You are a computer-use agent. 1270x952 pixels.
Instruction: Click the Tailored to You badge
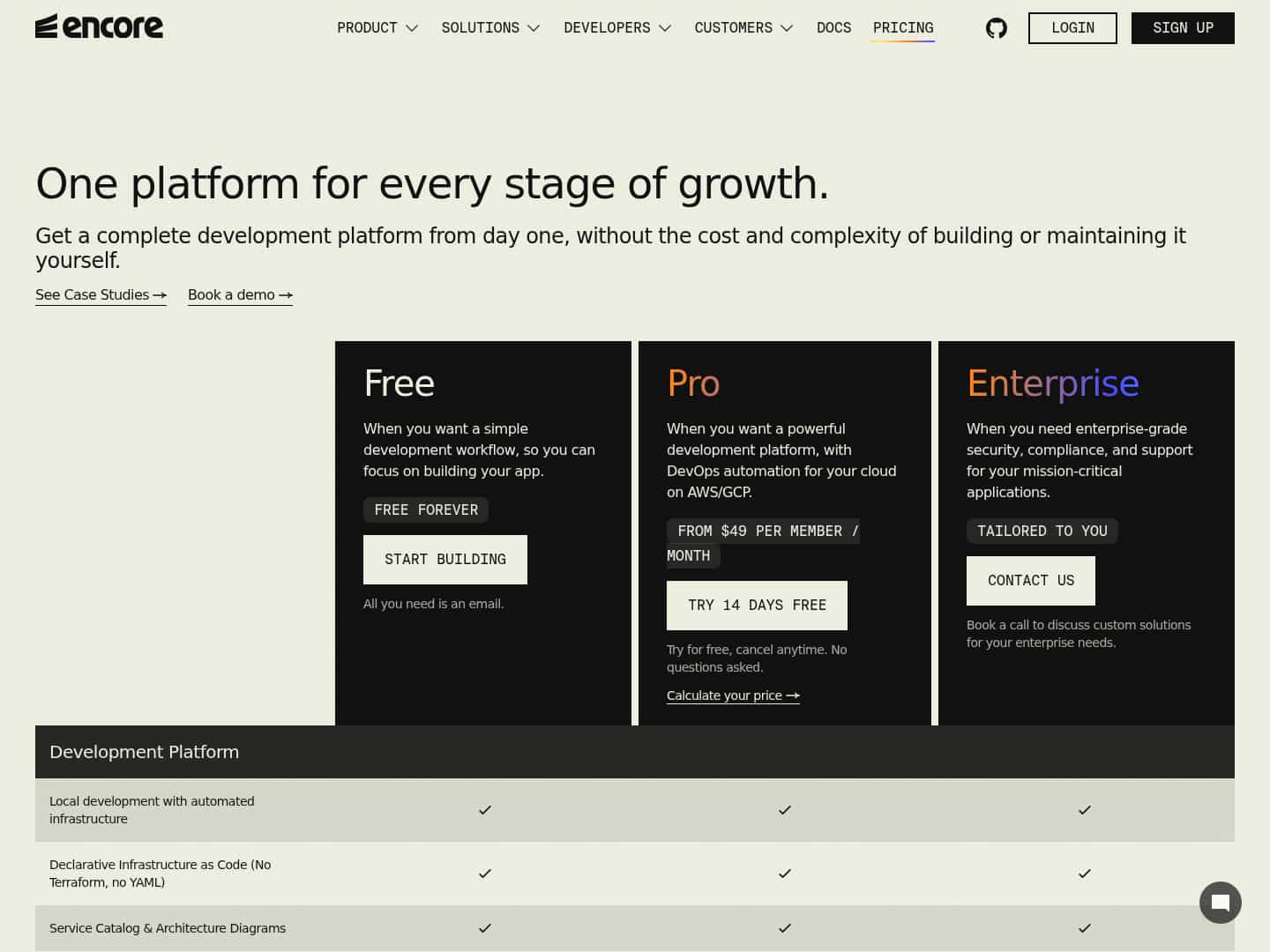1042,531
